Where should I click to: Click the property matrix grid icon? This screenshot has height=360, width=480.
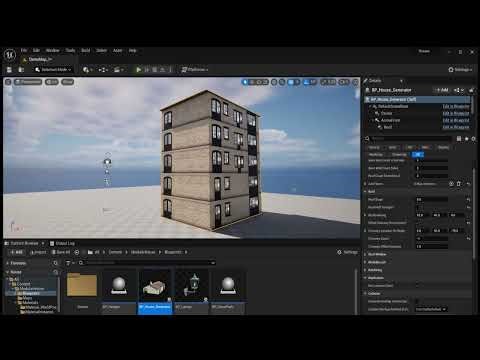pyautogui.click(x=459, y=138)
